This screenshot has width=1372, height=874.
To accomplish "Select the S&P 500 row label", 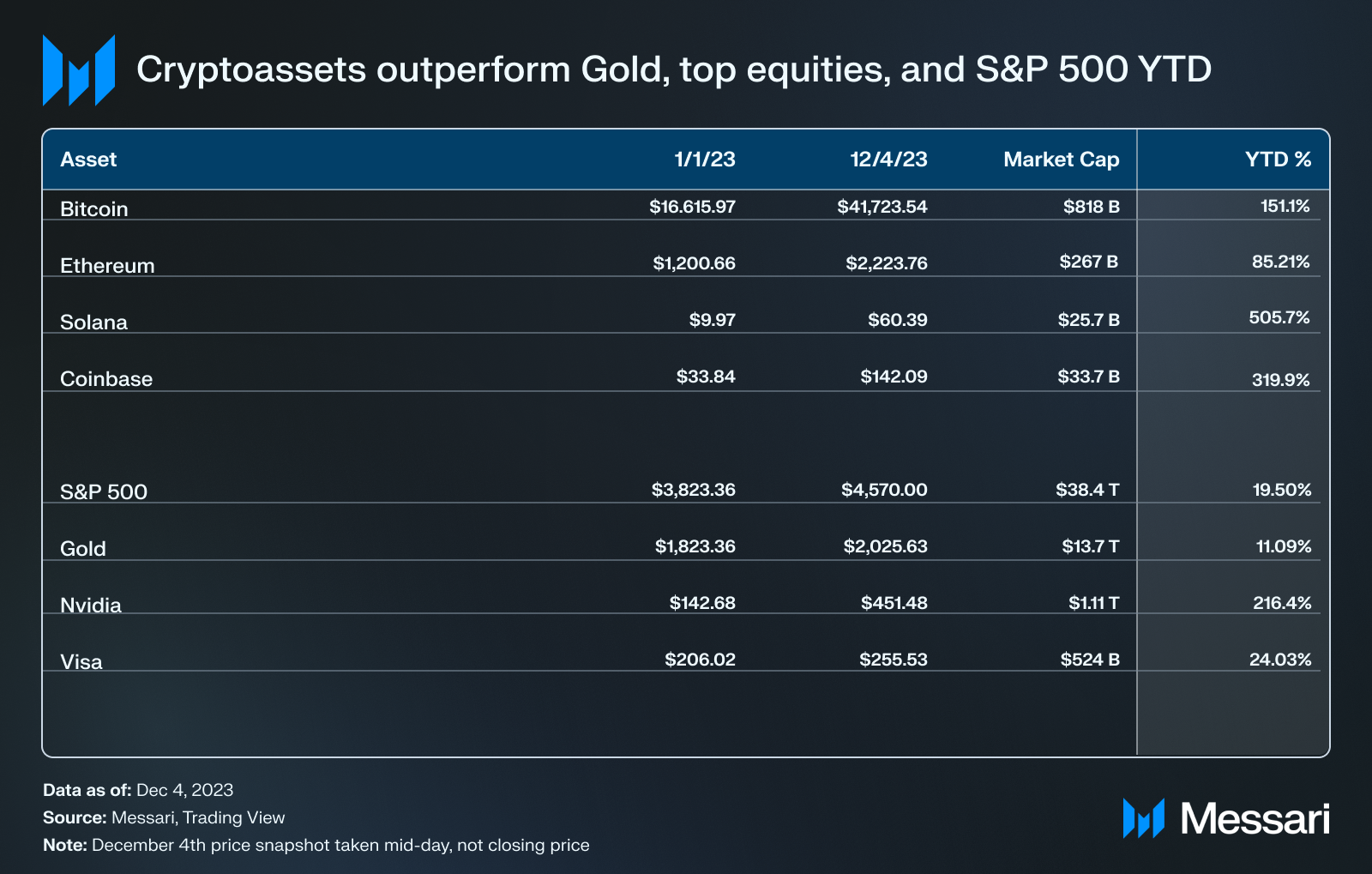I will [x=104, y=492].
